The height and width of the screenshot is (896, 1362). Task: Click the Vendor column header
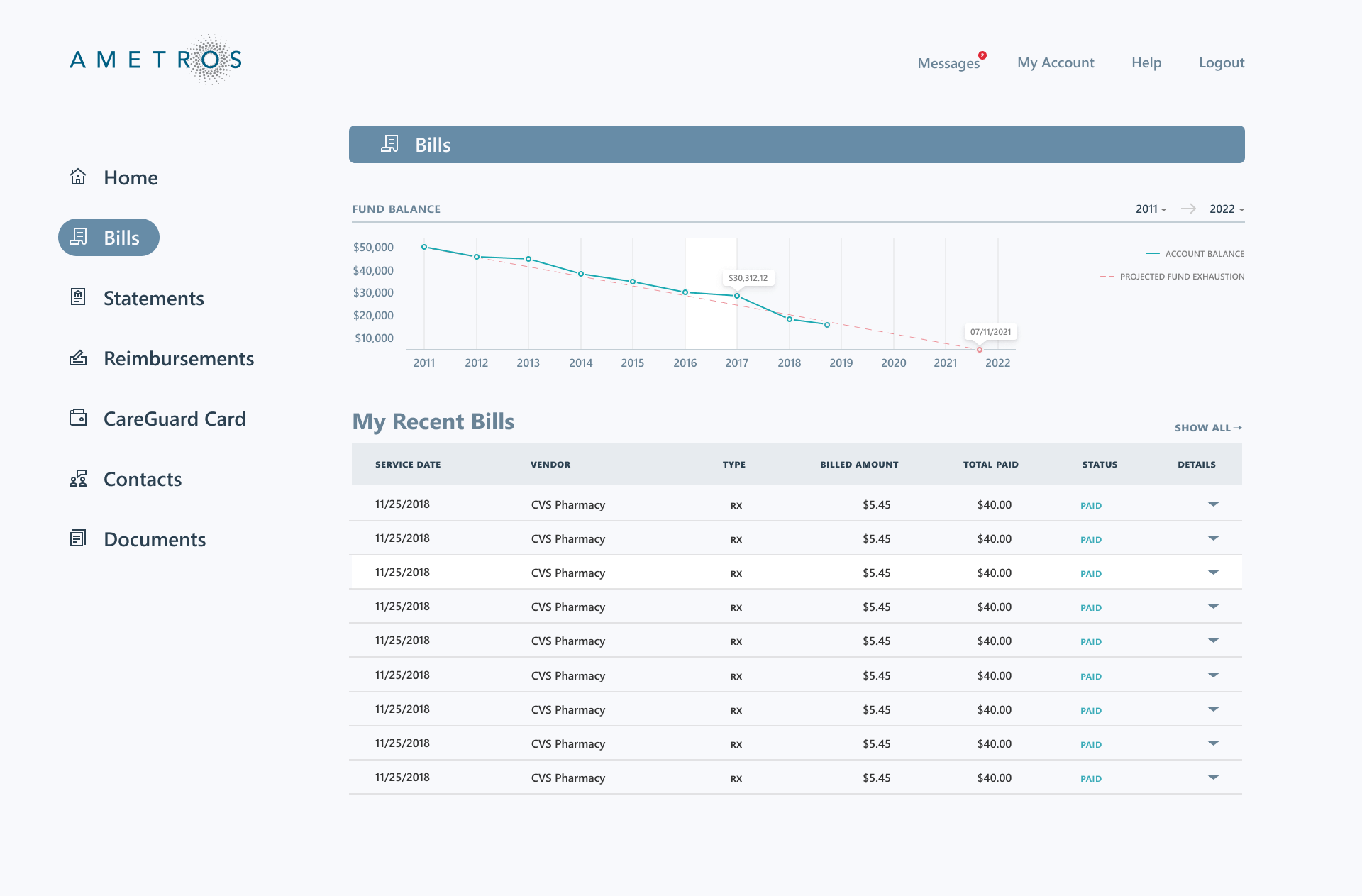[x=550, y=465]
